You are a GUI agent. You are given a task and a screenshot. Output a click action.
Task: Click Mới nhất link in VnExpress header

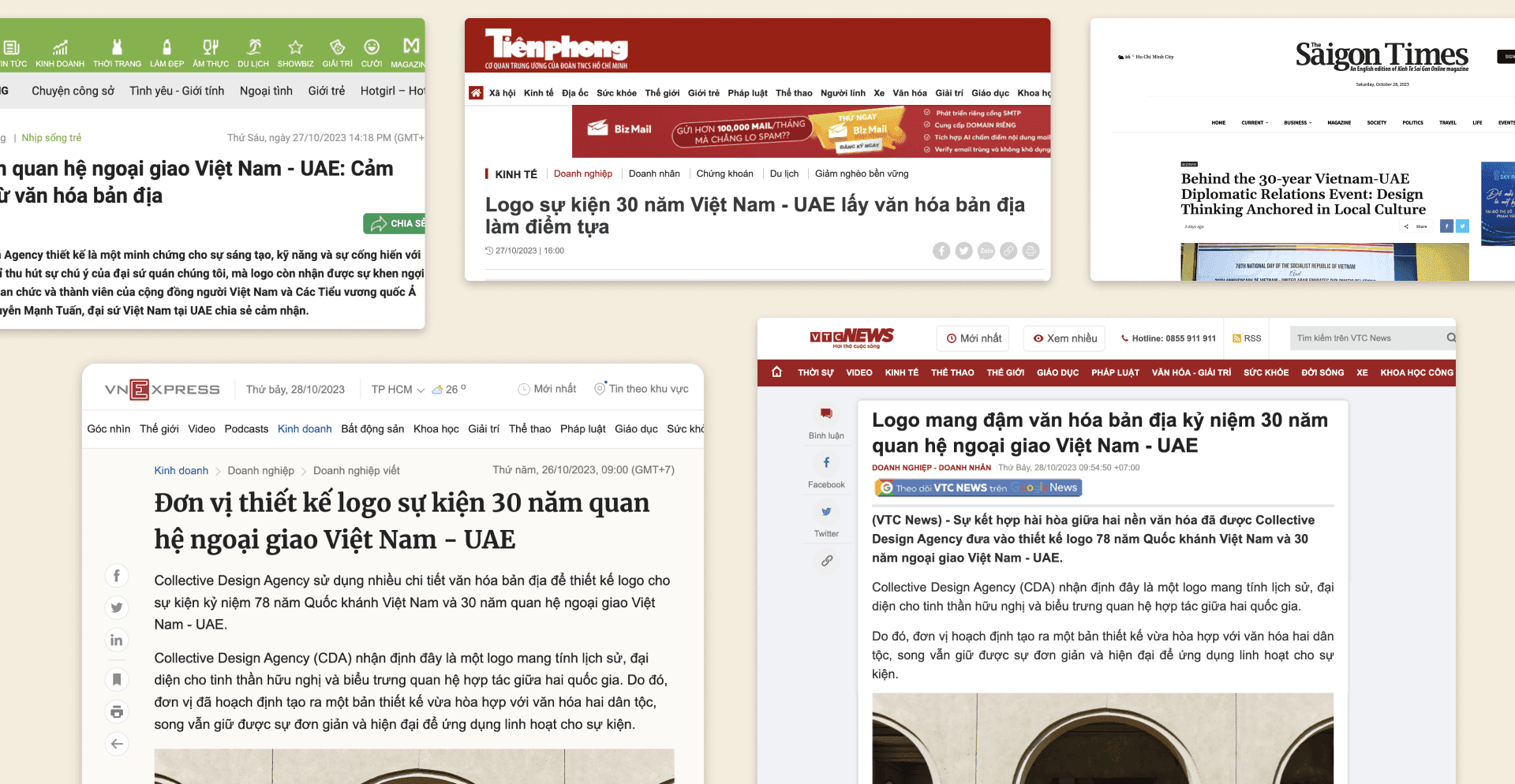[x=548, y=389]
